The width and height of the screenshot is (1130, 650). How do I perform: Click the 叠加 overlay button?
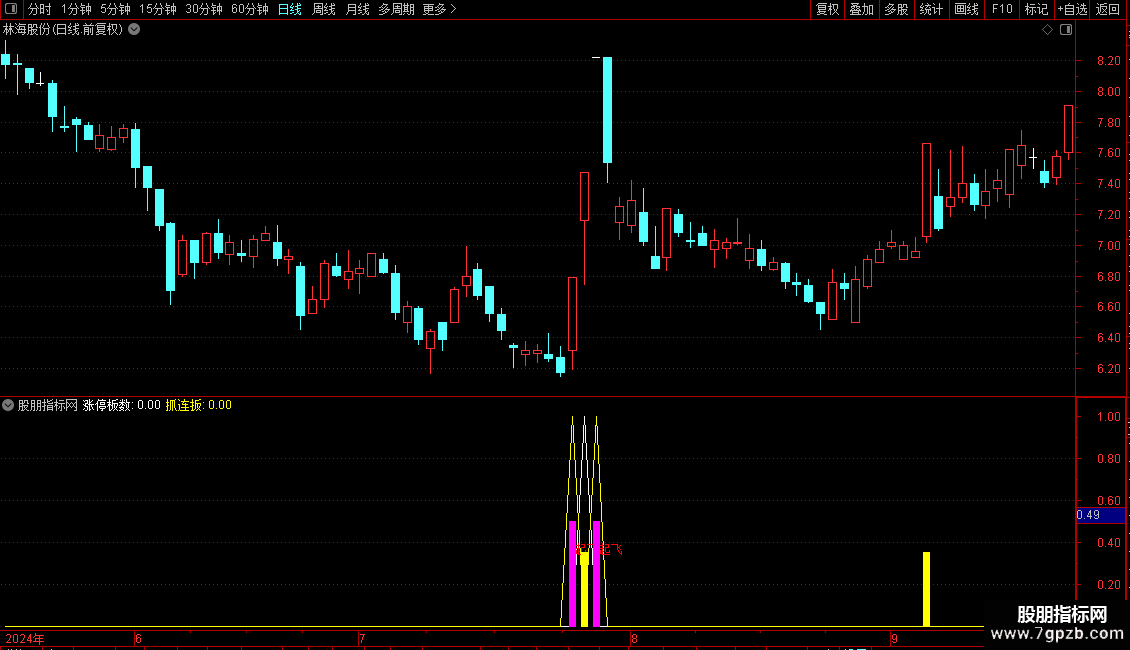click(x=861, y=9)
